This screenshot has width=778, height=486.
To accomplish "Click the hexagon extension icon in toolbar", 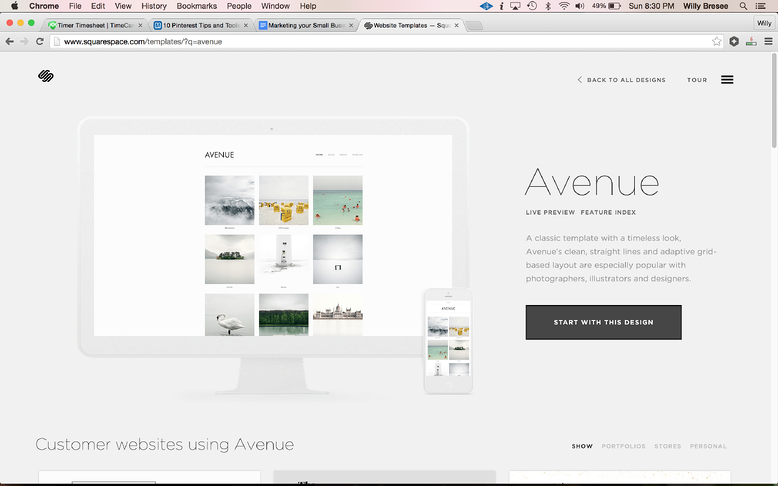I will pyautogui.click(x=734, y=42).
